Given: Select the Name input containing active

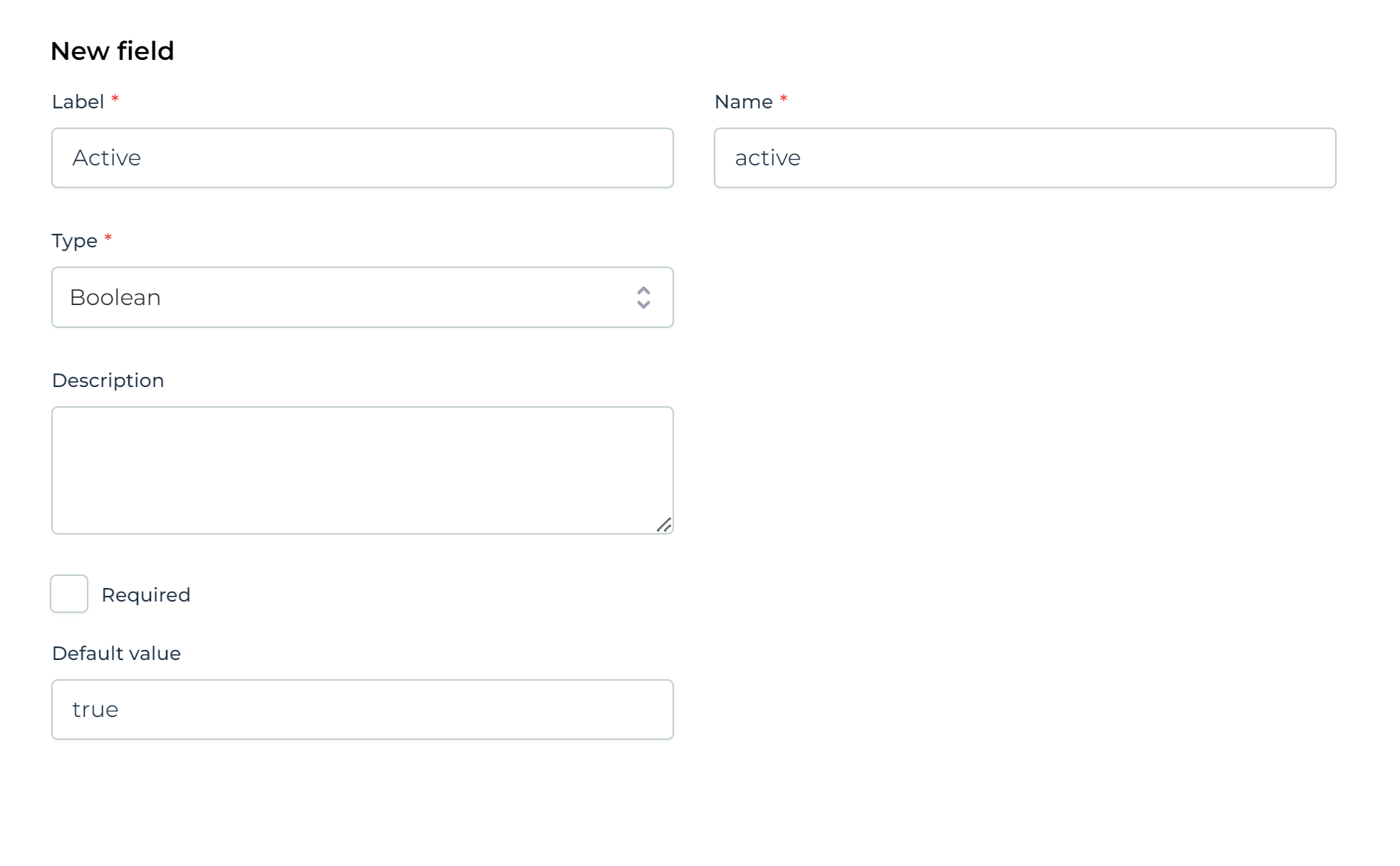Looking at the screenshot, I should pyautogui.click(x=1025, y=158).
